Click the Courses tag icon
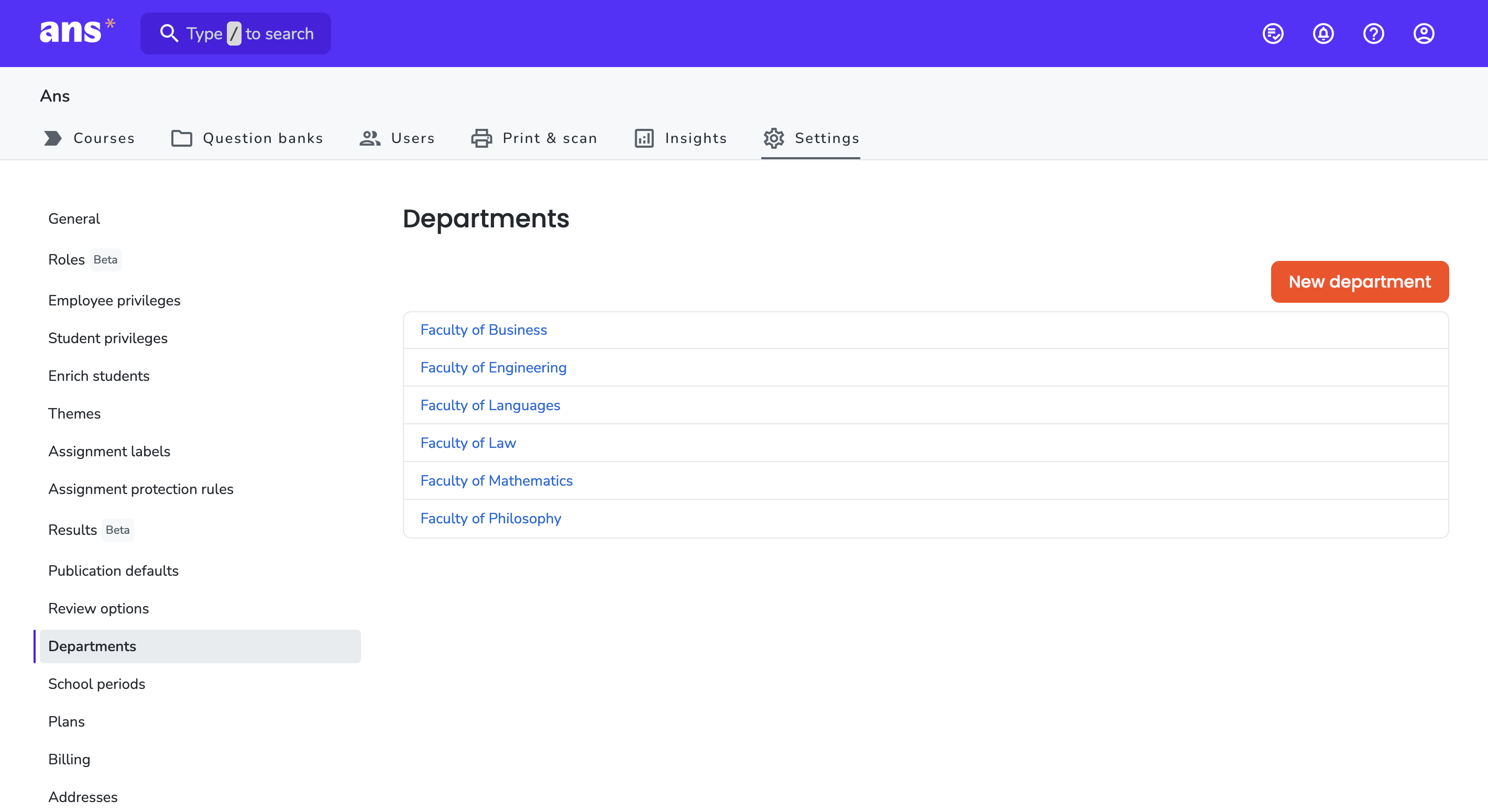 click(52, 138)
